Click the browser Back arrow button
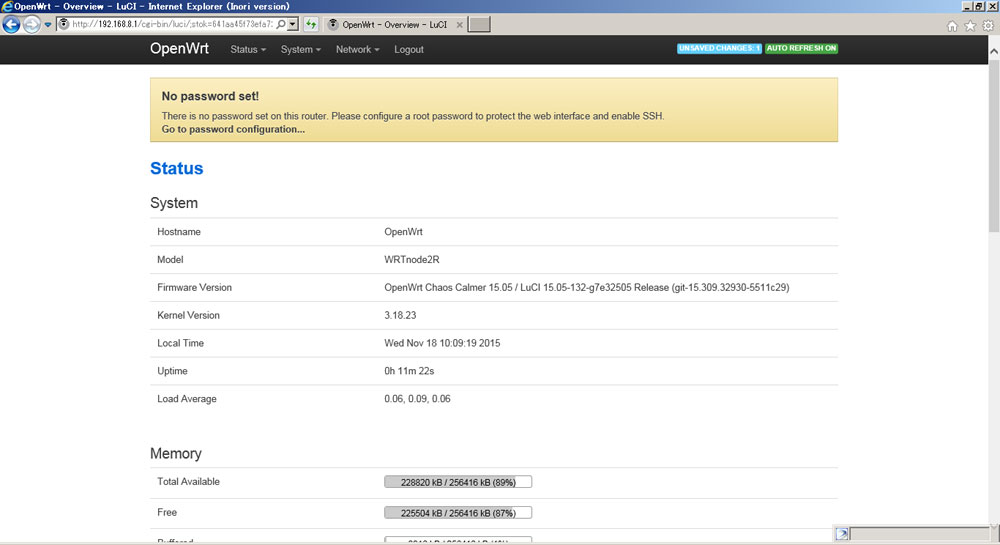1000x545 pixels. pos(12,24)
